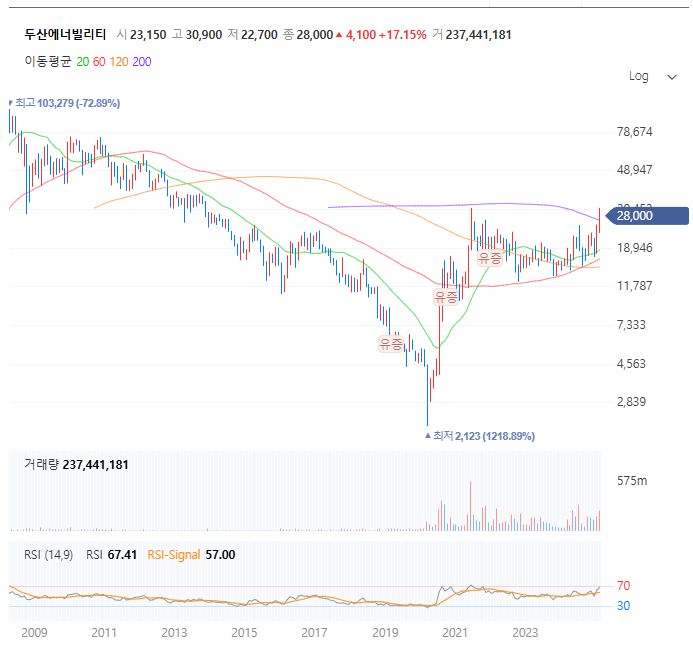The width and height of the screenshot is (693, 655).
Task: Click the 2023 year axis label
Action: 525,633
